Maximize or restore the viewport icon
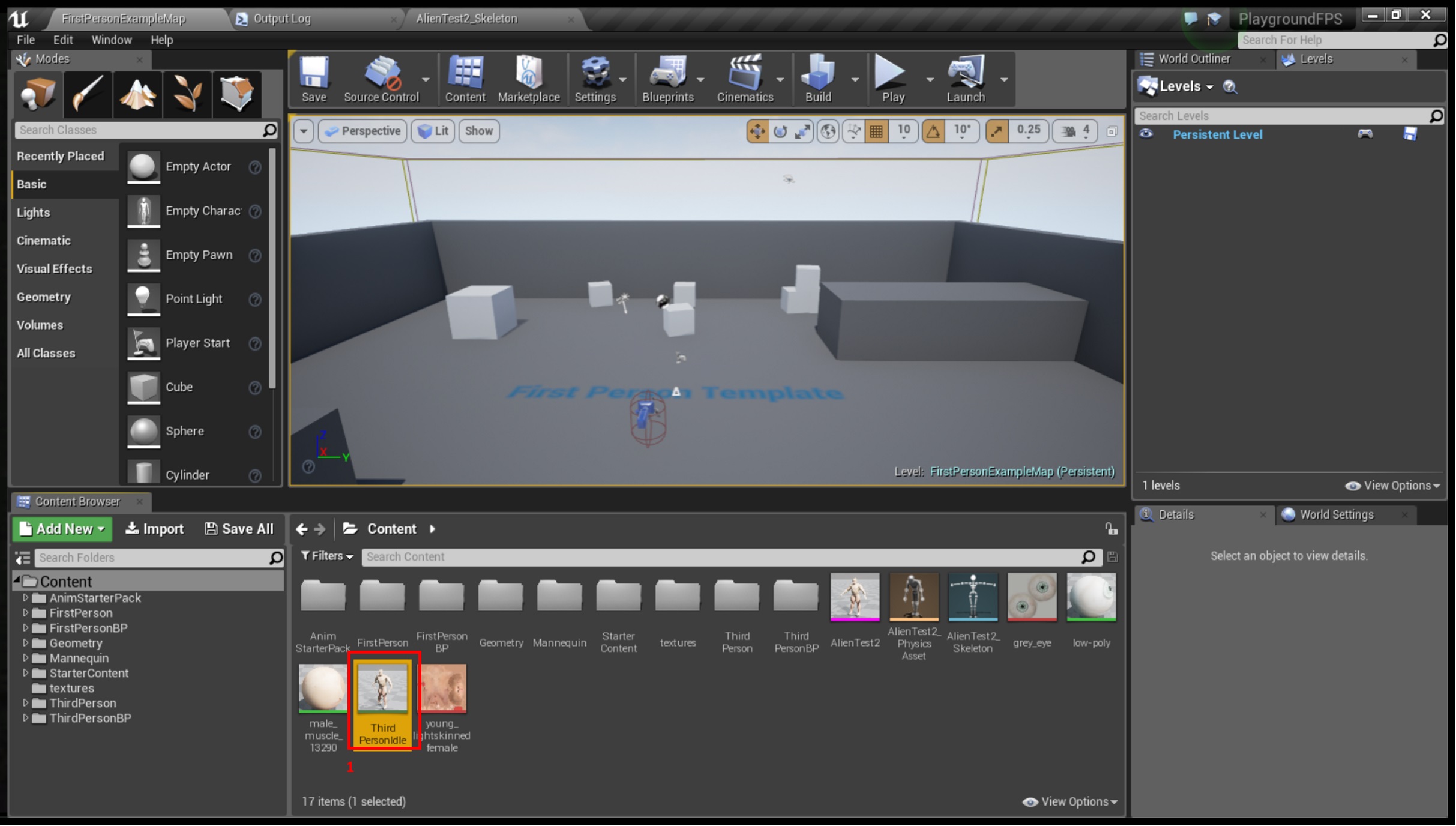The image size is (1456, 826). [x=1112, y=131]
